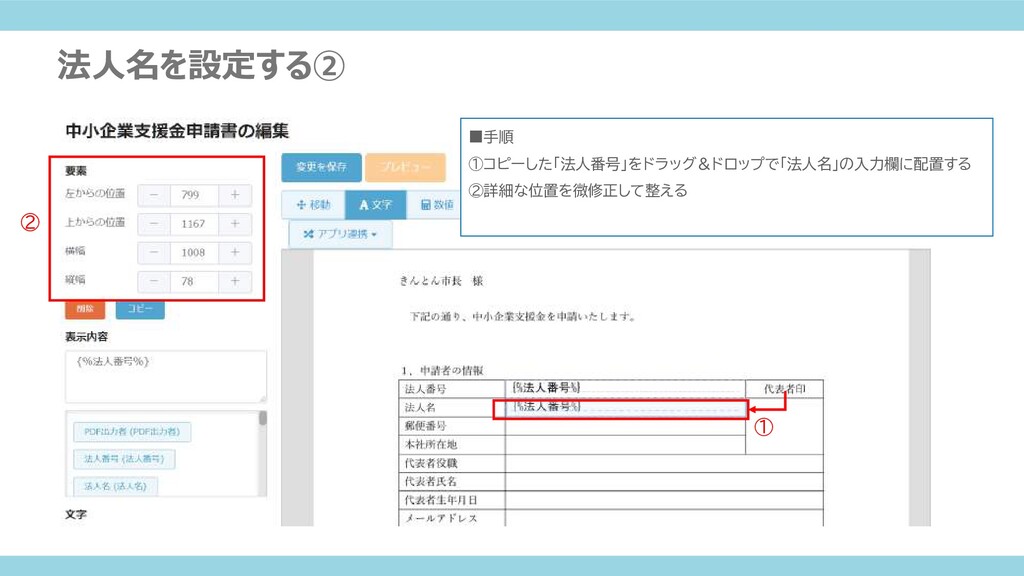Screen dimensions: 1024x576
Task: Decrease the 上からの位置 value with minus
Action: point(154,223)
